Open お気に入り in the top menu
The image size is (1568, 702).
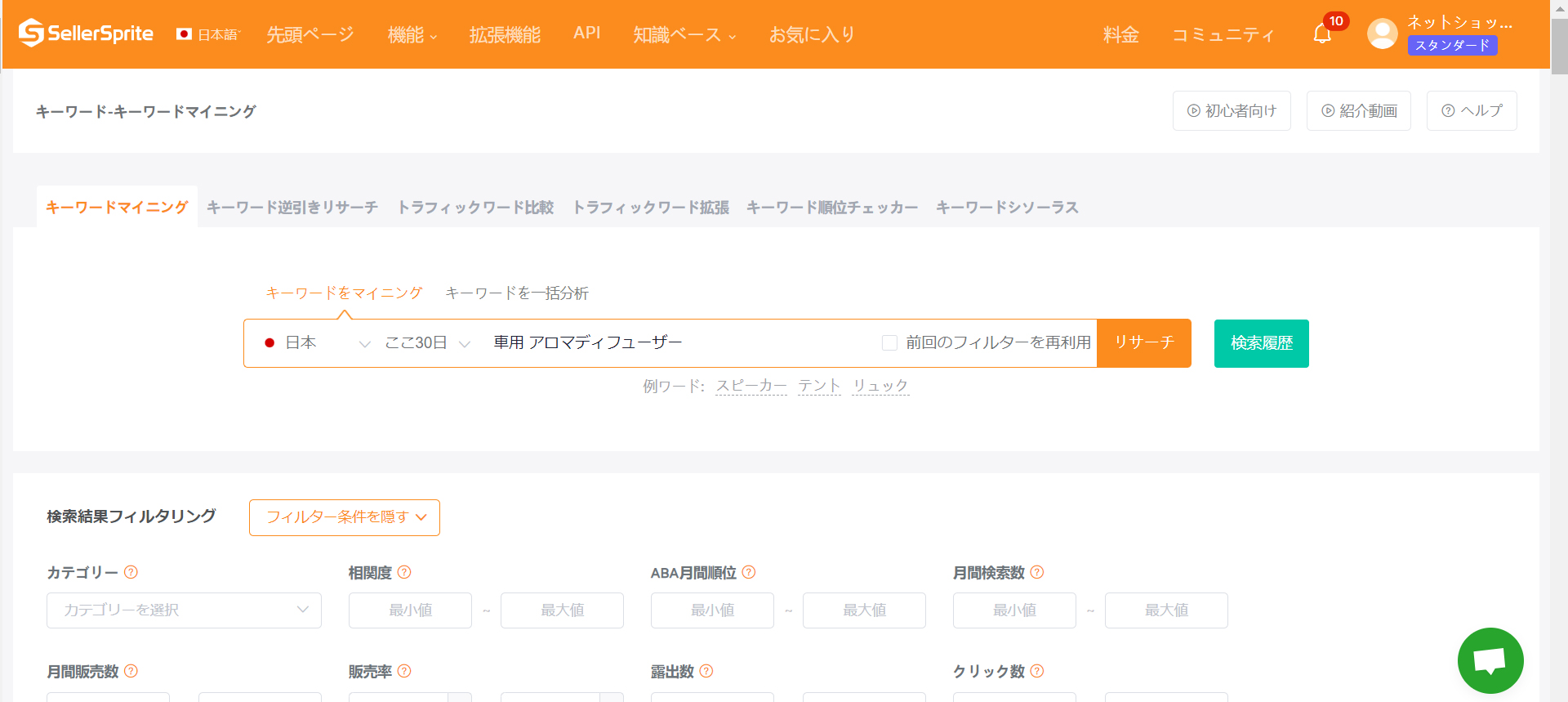(812, 34)
